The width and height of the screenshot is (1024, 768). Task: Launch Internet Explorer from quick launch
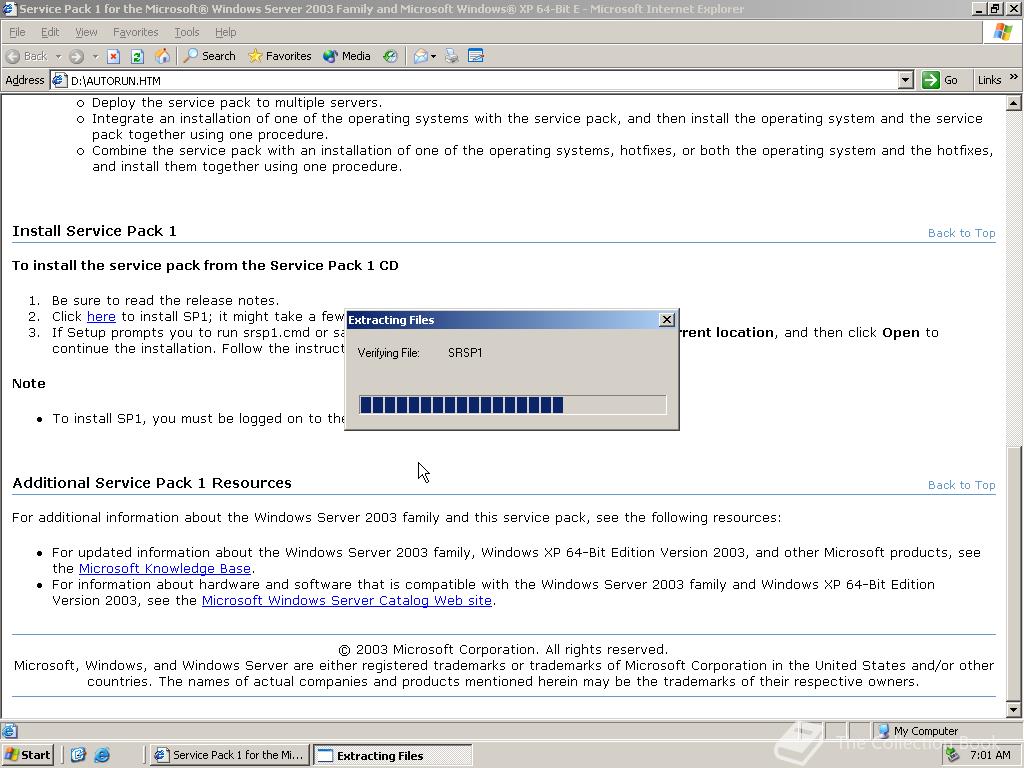coord(102,755)
